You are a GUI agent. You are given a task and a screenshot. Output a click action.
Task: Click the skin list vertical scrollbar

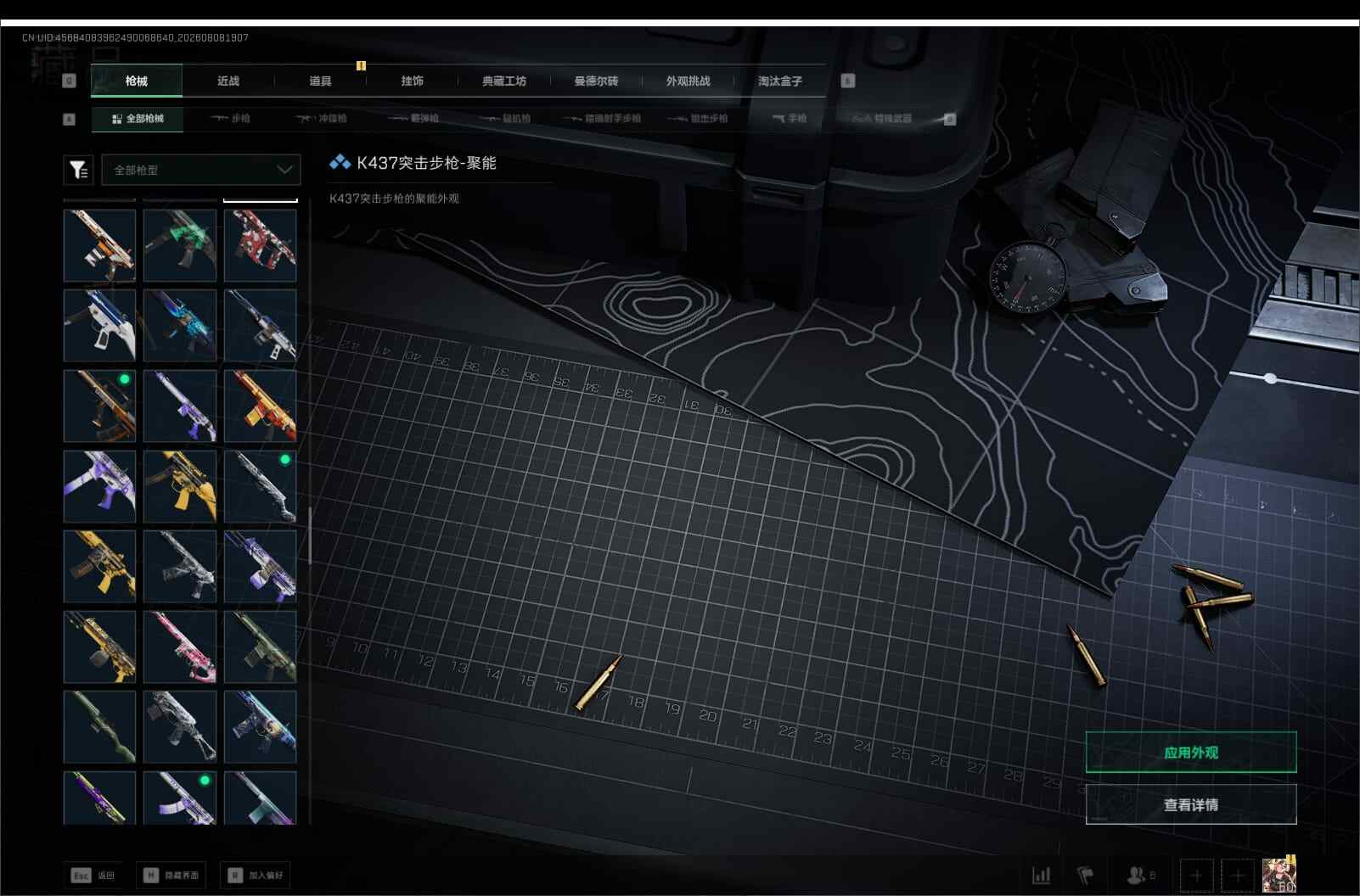310,536
